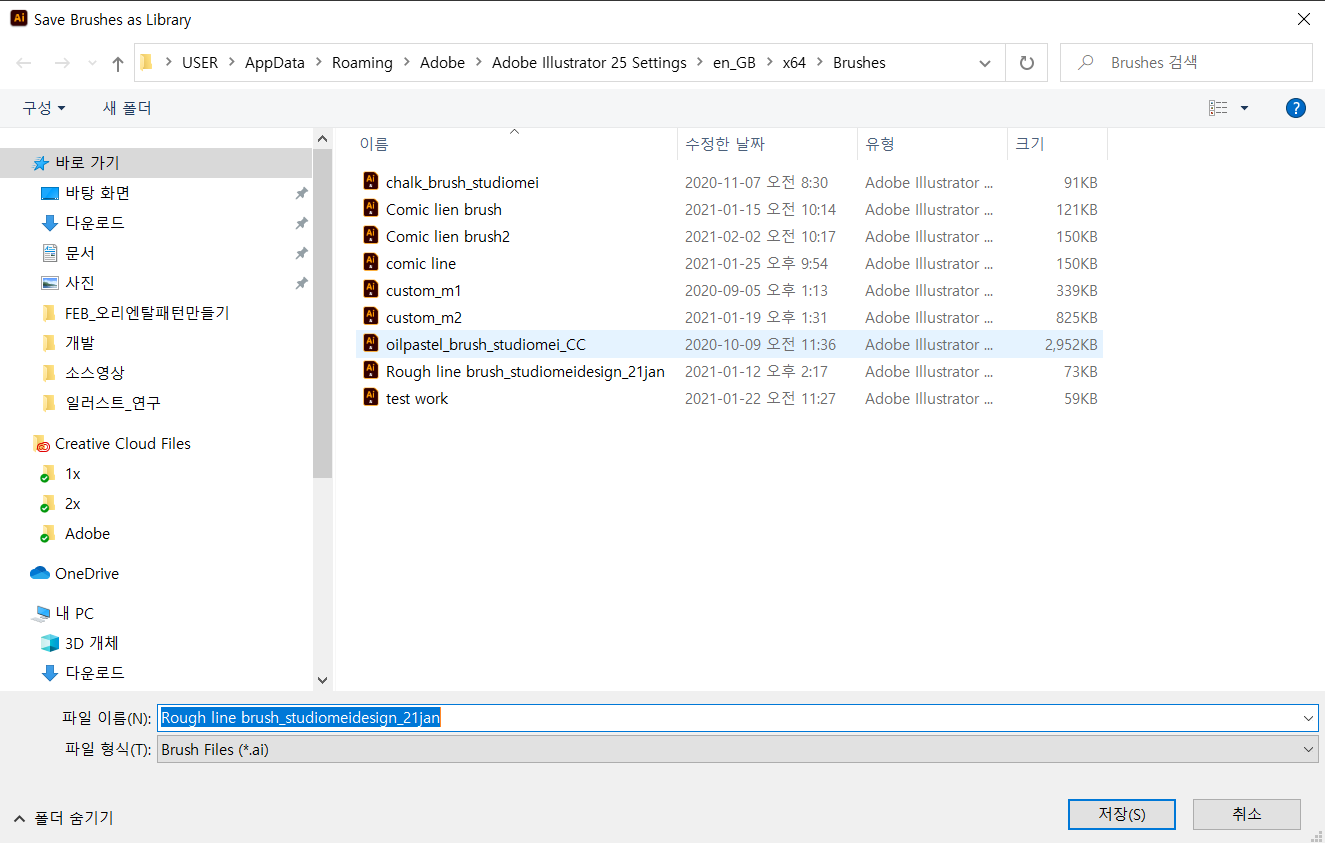Expand the 파일 이름 dropdown arrow
Viewport: 1325px width, 843px height.
[1308, 718]
